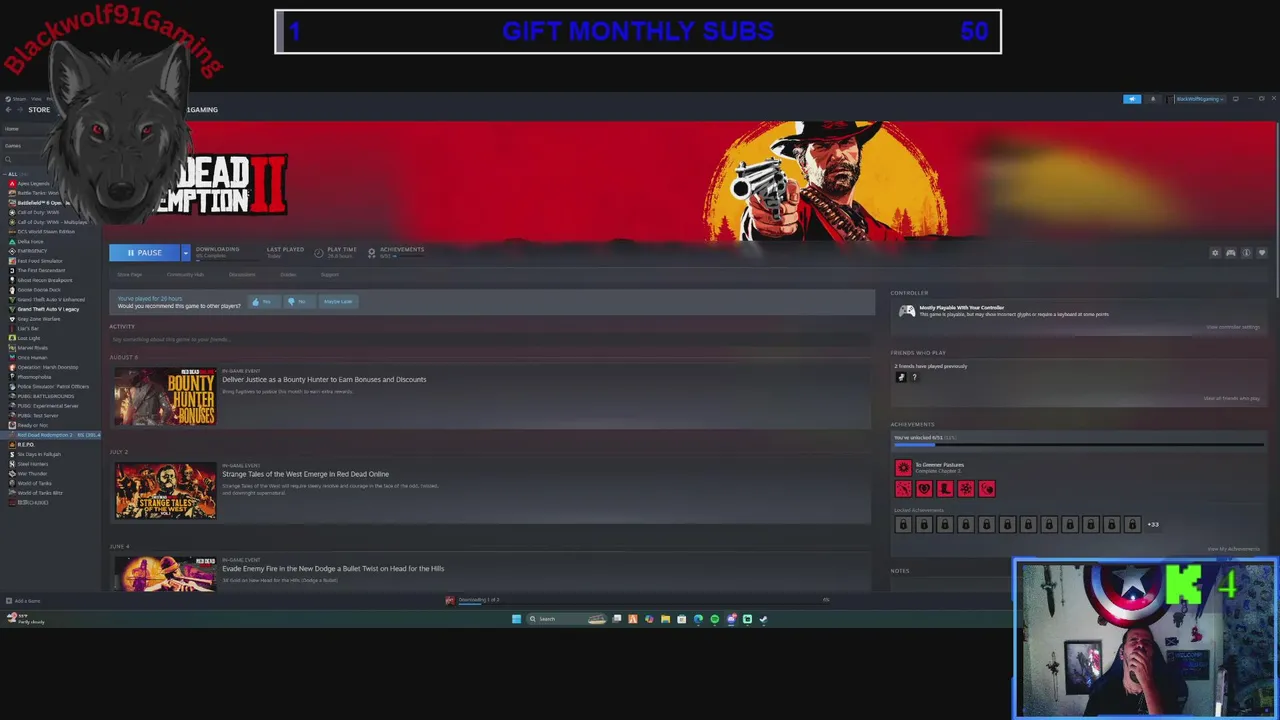Click Add a Game at the bottom left
The image size is (1280, 720).
click(x=24, y=601)
